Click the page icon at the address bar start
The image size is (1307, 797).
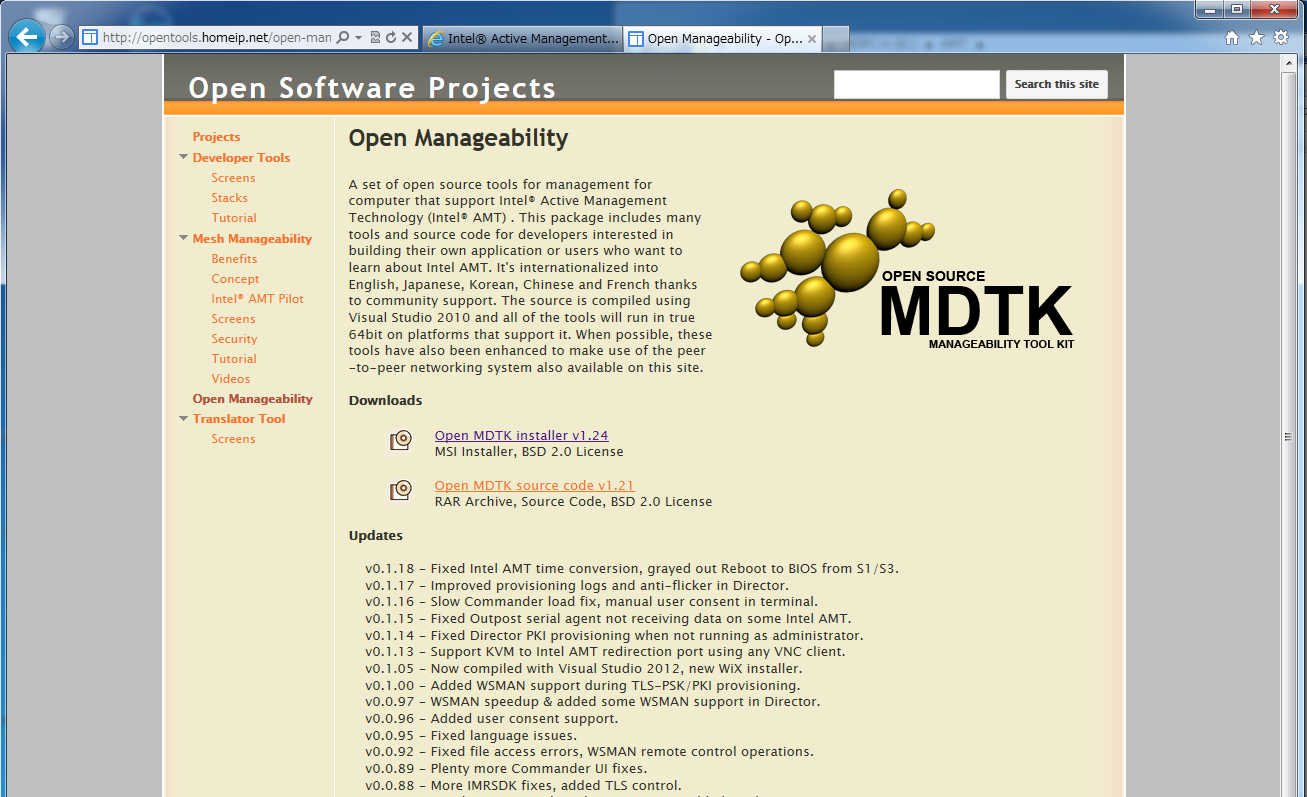[x=90, y=38]
